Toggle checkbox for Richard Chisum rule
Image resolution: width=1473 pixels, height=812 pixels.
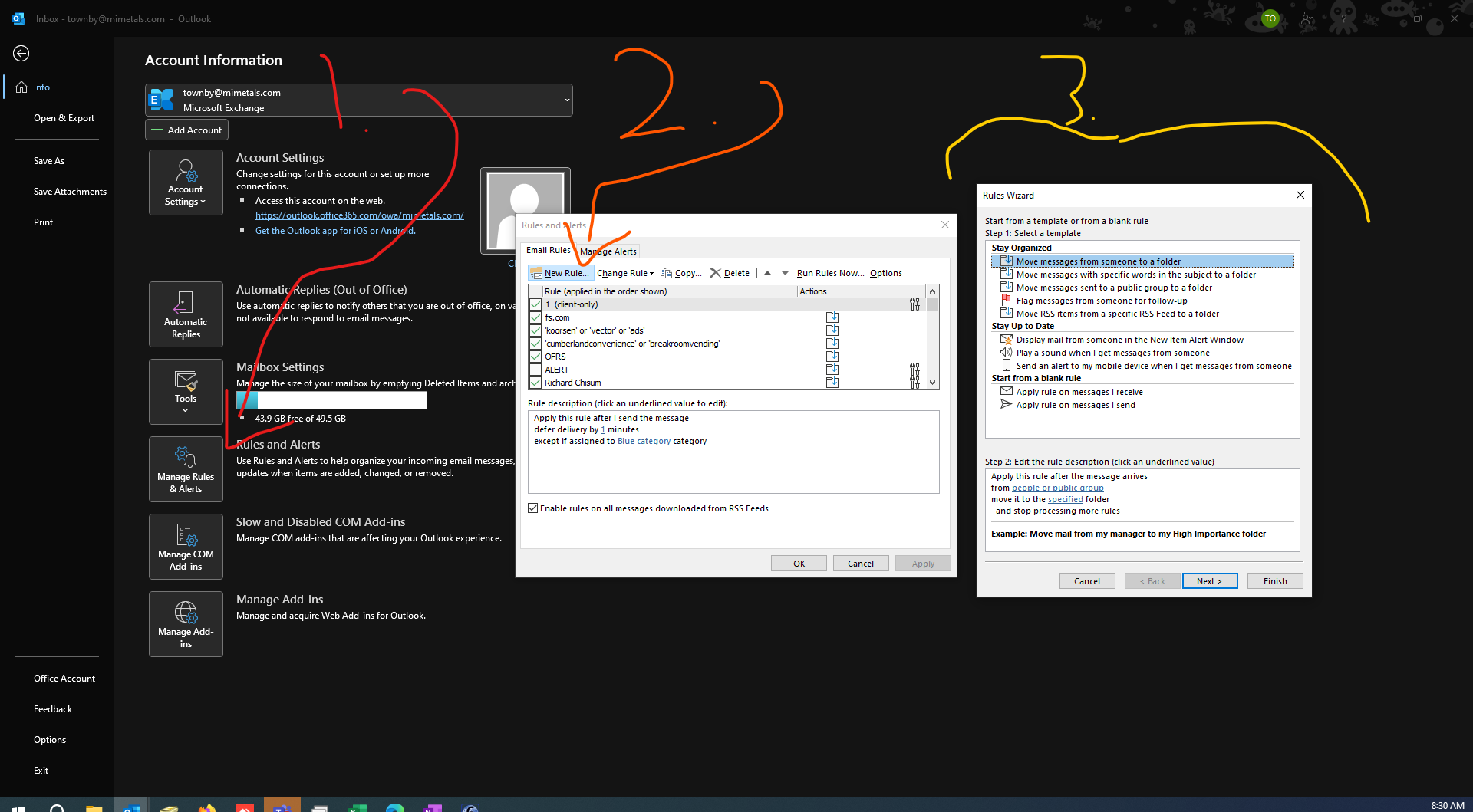pyautogui.click(x=535, y=383)
